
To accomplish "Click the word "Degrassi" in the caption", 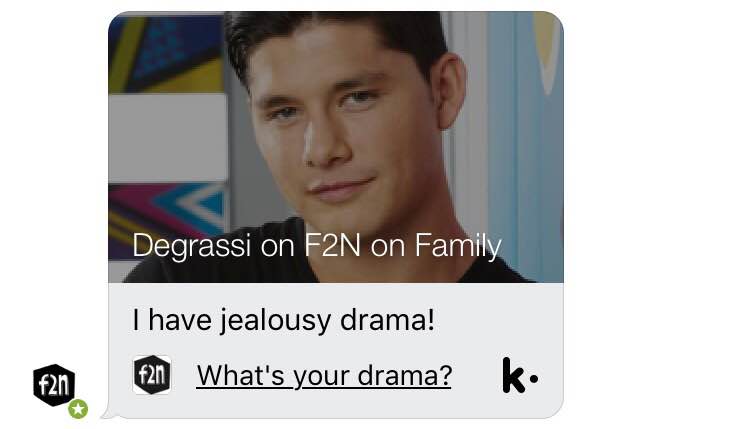I will 191,246.
